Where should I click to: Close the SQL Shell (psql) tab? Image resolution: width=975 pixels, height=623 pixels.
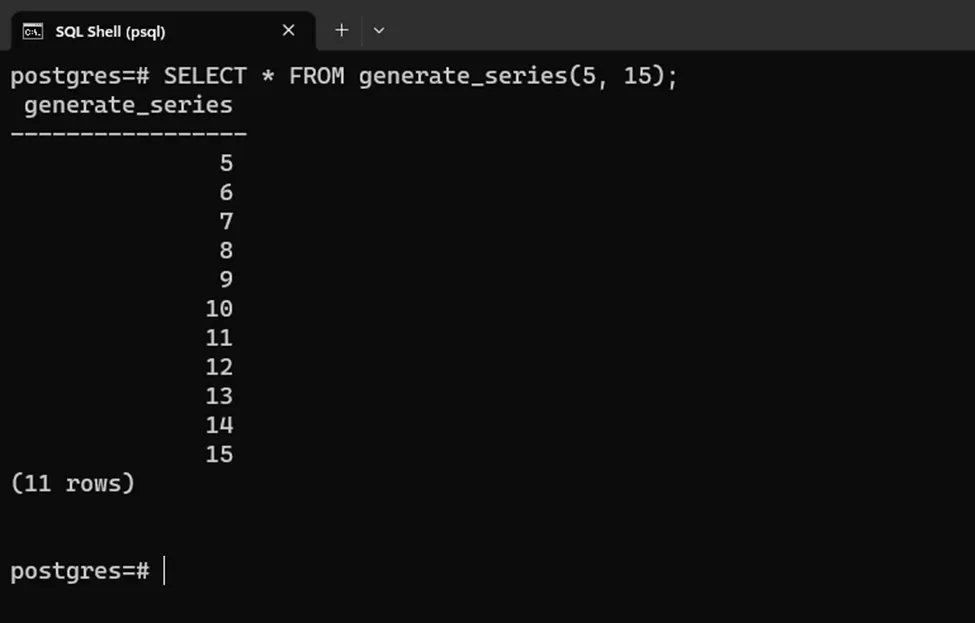288,30
